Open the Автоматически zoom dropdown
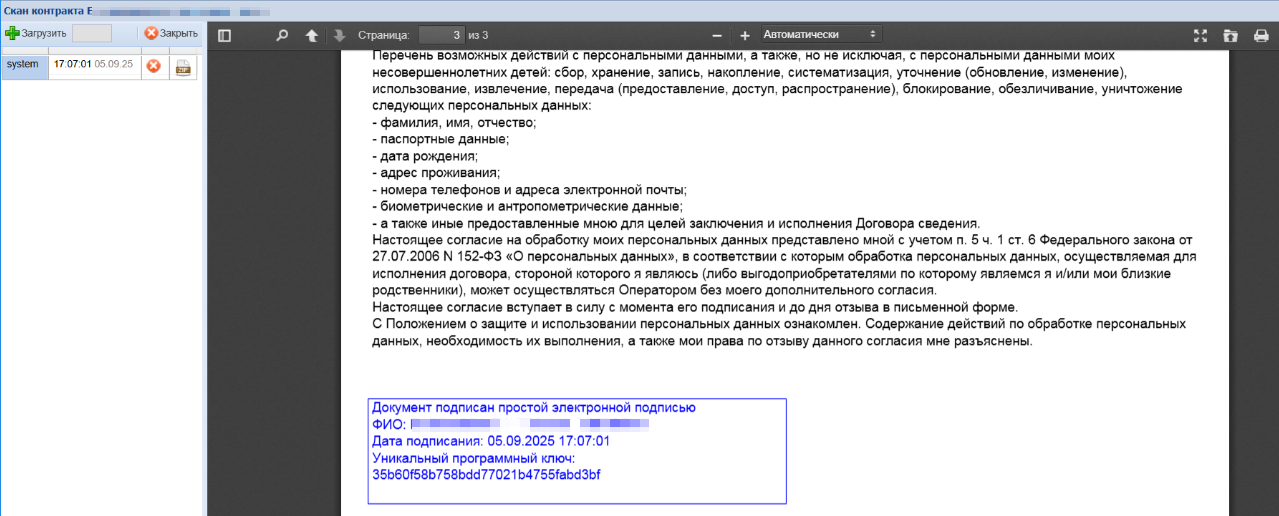Image resolution: width=1279 pixels, height=516 pixels. [x=821, y=34]
